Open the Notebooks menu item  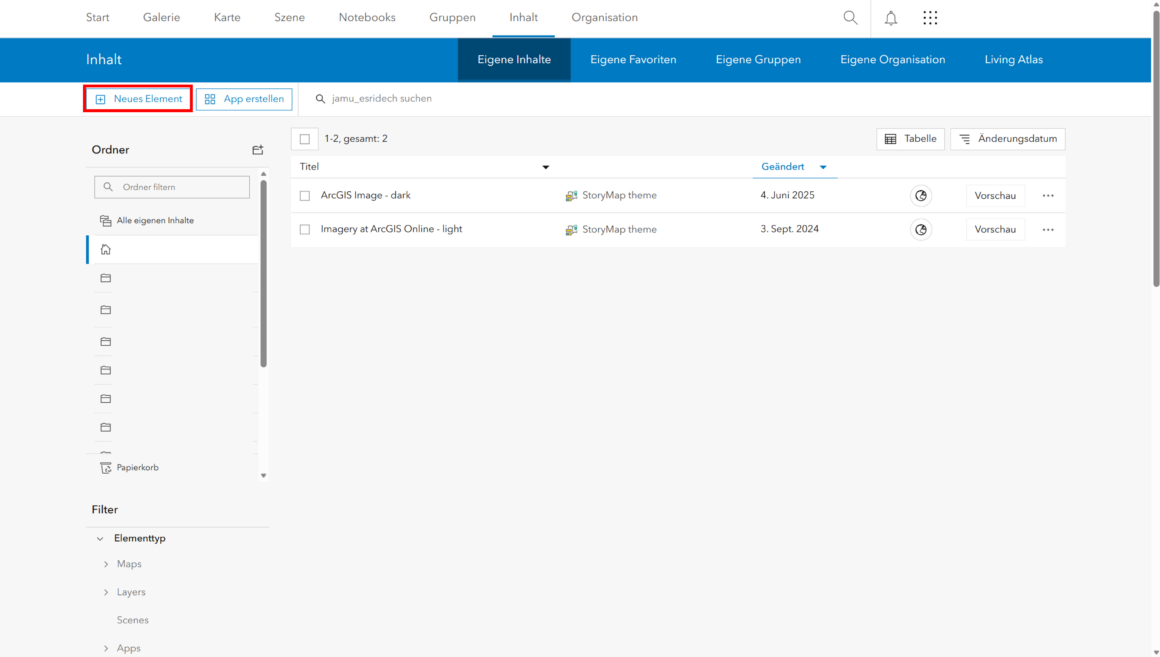tap(367, 17)
